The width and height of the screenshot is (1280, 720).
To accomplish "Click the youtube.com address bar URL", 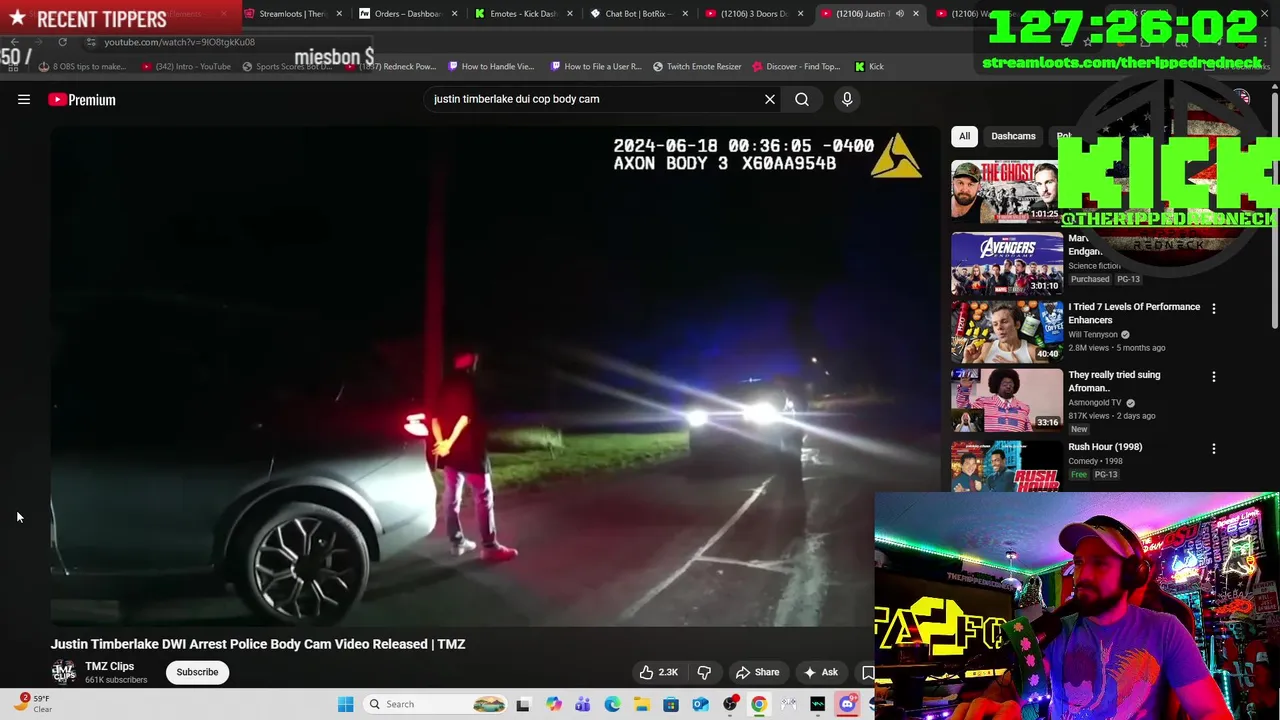I will point(179,42).
